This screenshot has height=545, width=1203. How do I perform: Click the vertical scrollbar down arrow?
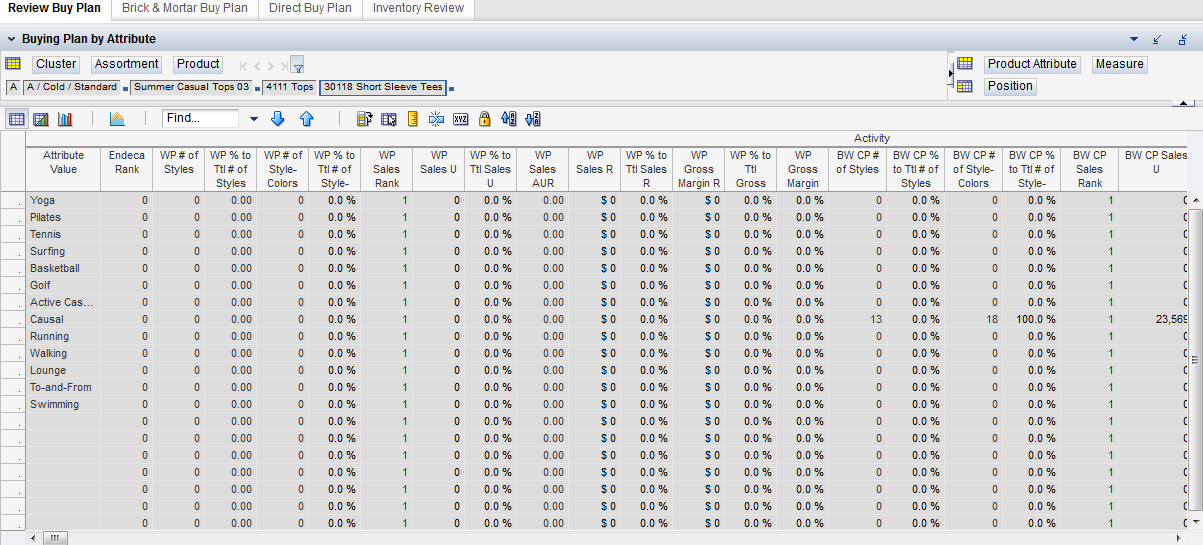coord(1196,524)
